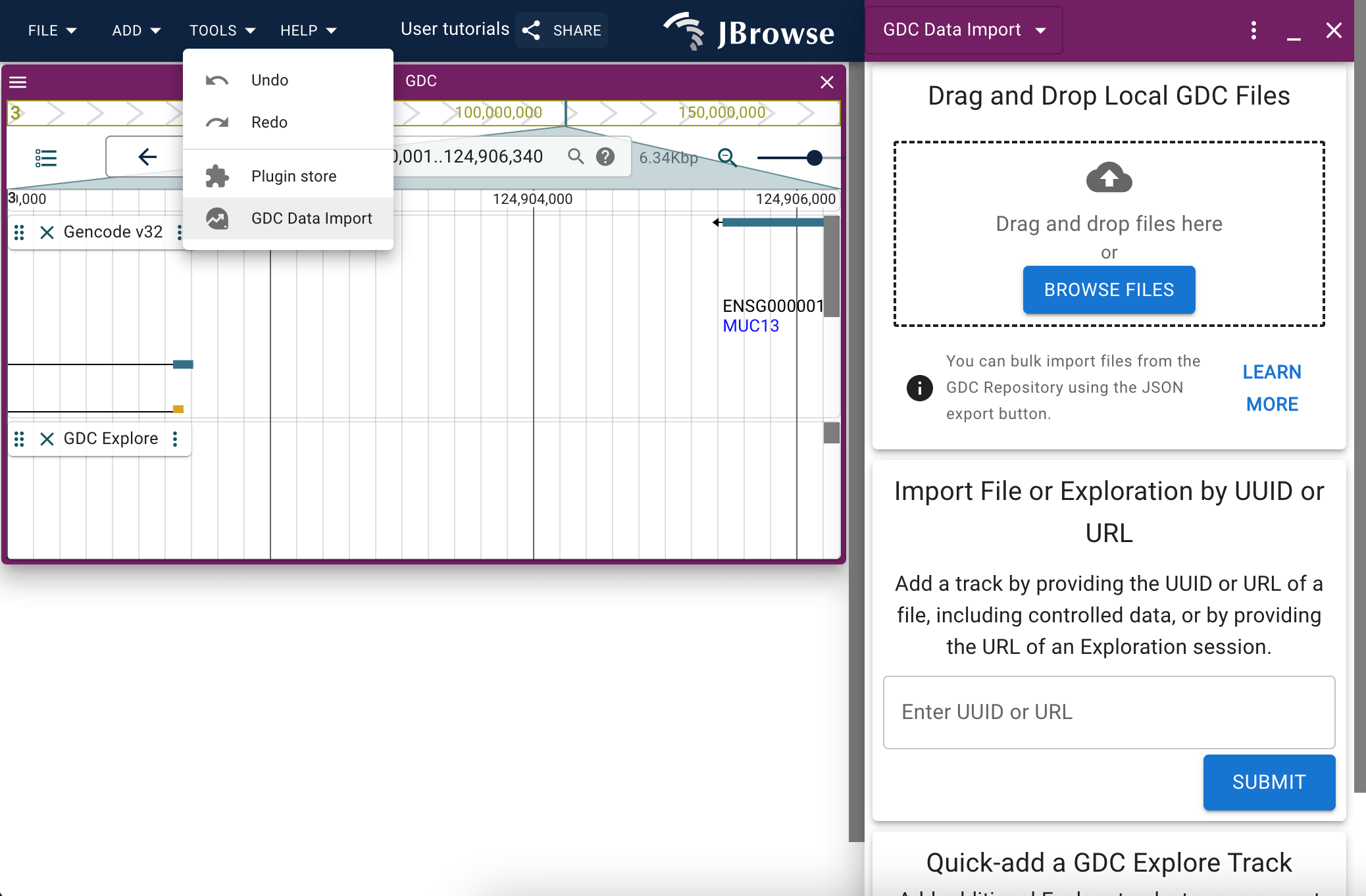Click the MUC13 gene label

point(751,326)
